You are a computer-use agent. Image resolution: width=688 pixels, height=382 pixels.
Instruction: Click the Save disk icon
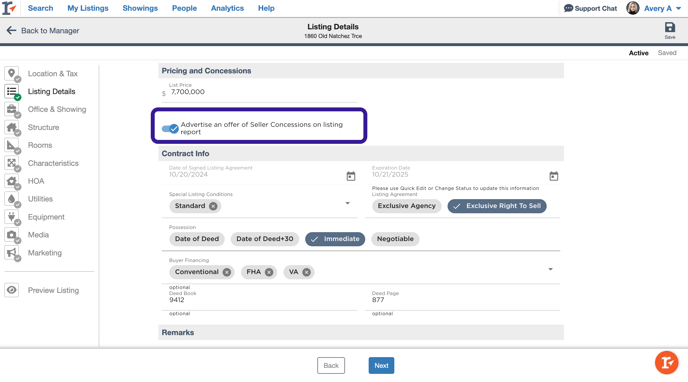click(x=670, y=28)
